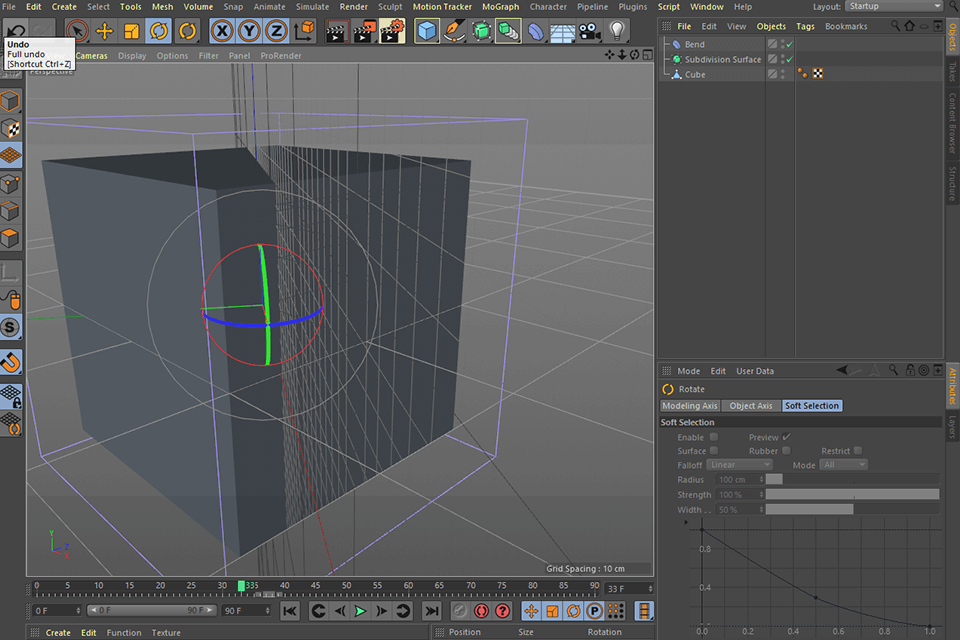Click the current frame field showing 33 F
Screen dimensions: 960x640
tap(628, 588)
